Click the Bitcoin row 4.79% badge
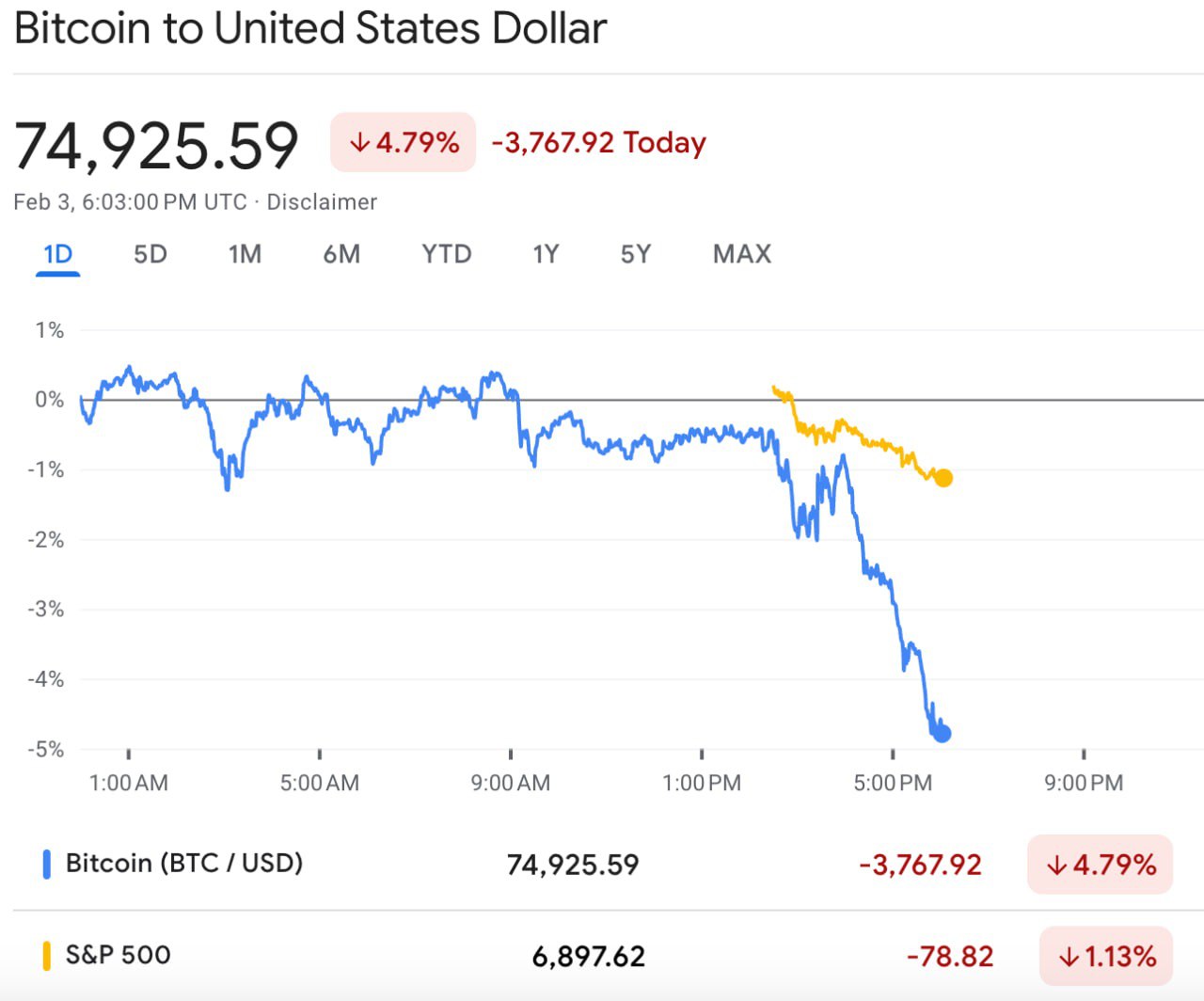This screenshot has height=1001, width=1204. click(x=1100, y=865)
